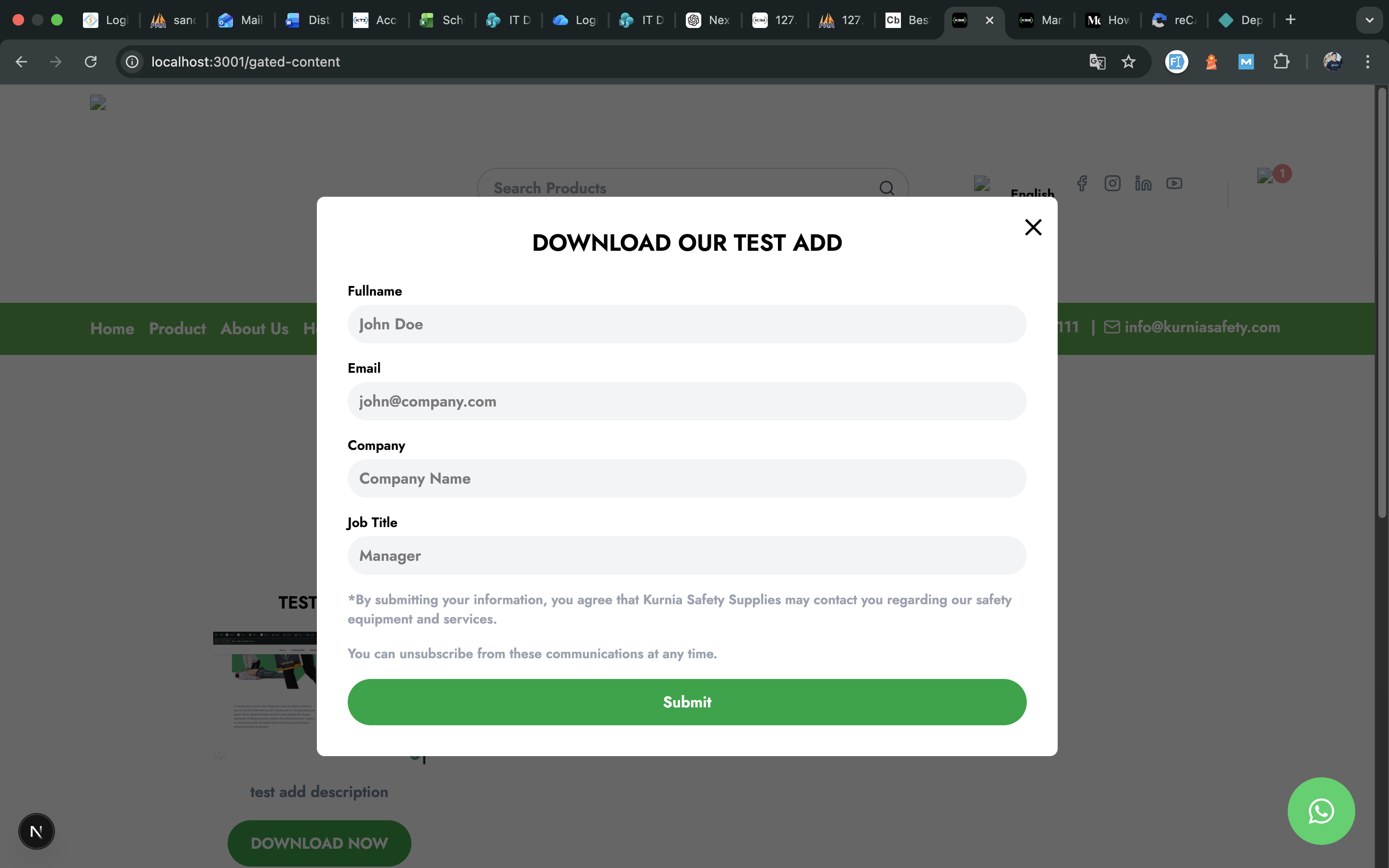Click the Fullname input field

coord(686,325)
